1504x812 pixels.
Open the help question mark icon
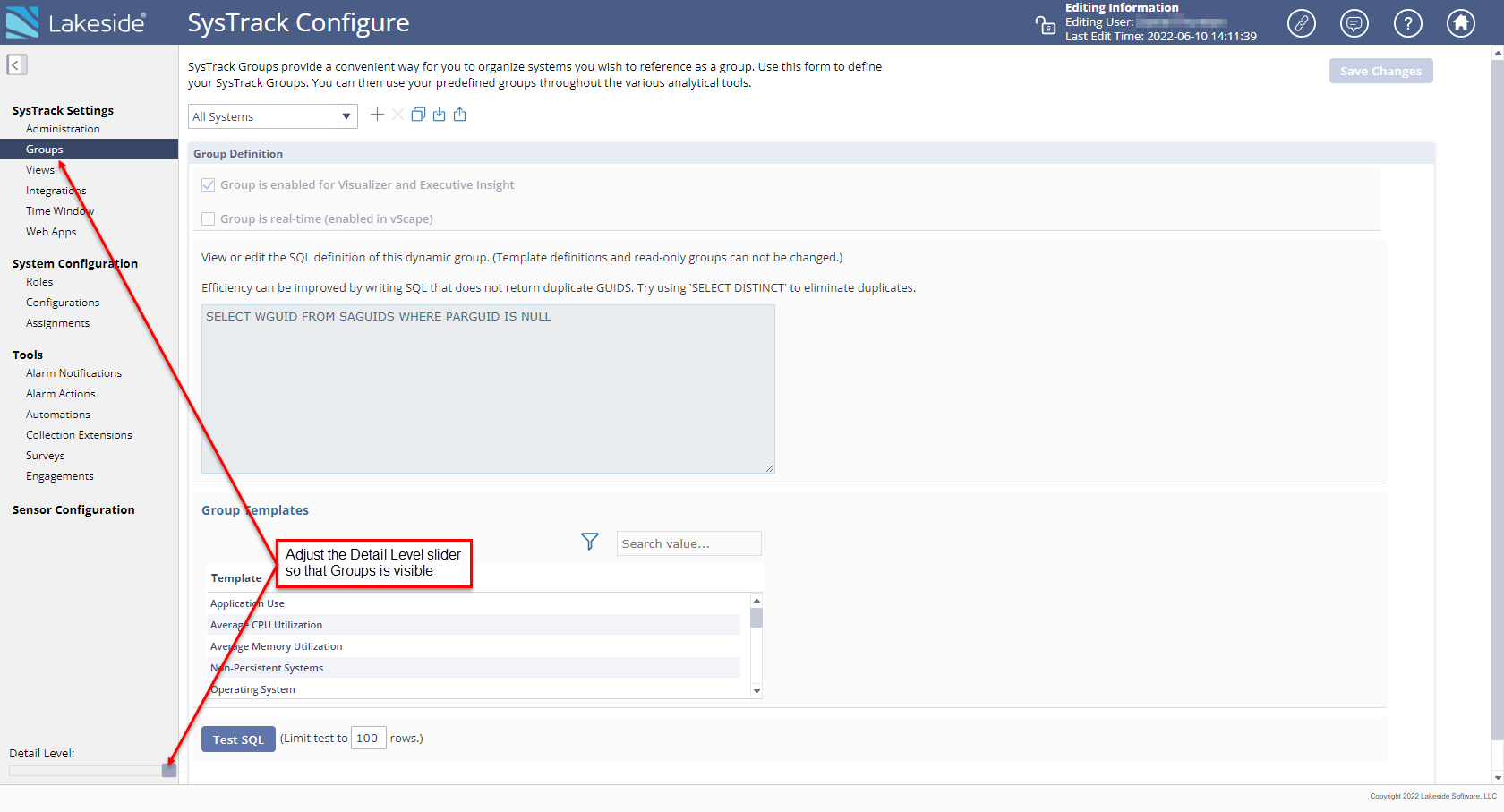pyautogui.click(x=1407, y=23)
